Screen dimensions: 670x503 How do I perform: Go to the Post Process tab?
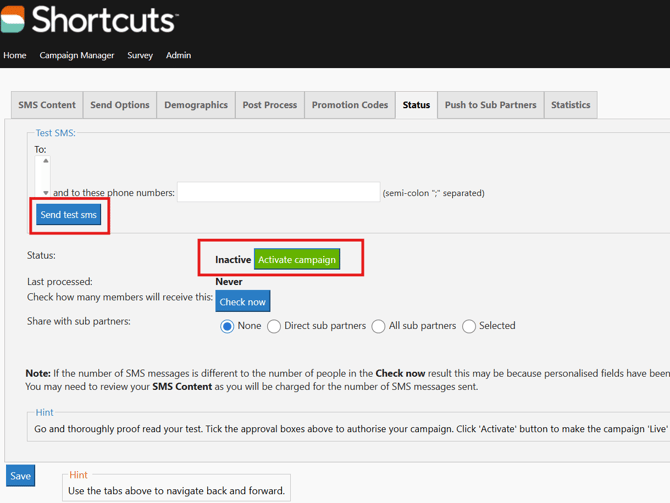(x=270, y=105)
